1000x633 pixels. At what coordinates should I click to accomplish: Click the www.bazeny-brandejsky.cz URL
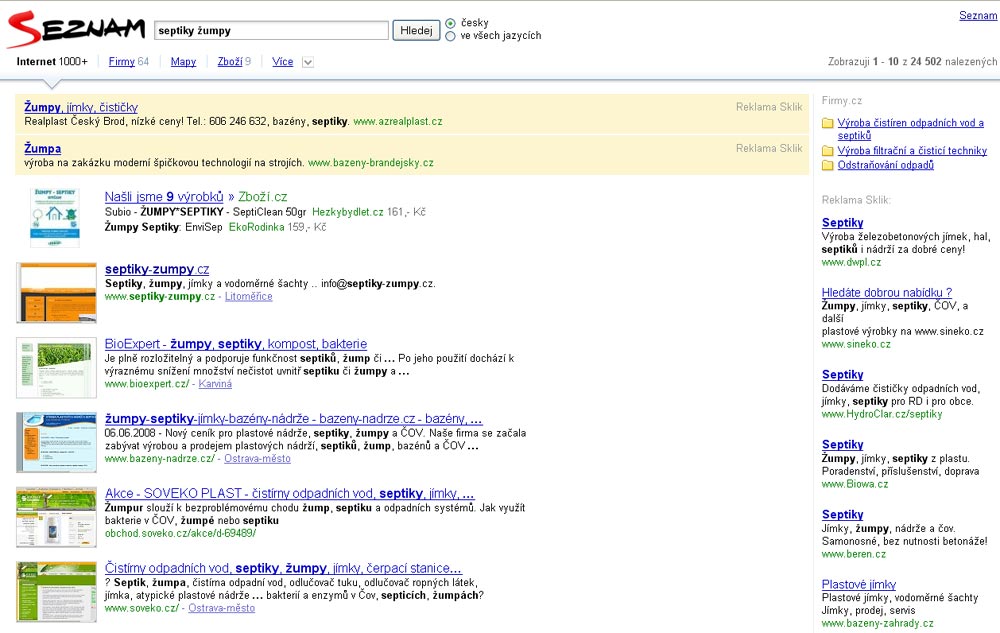371,163
